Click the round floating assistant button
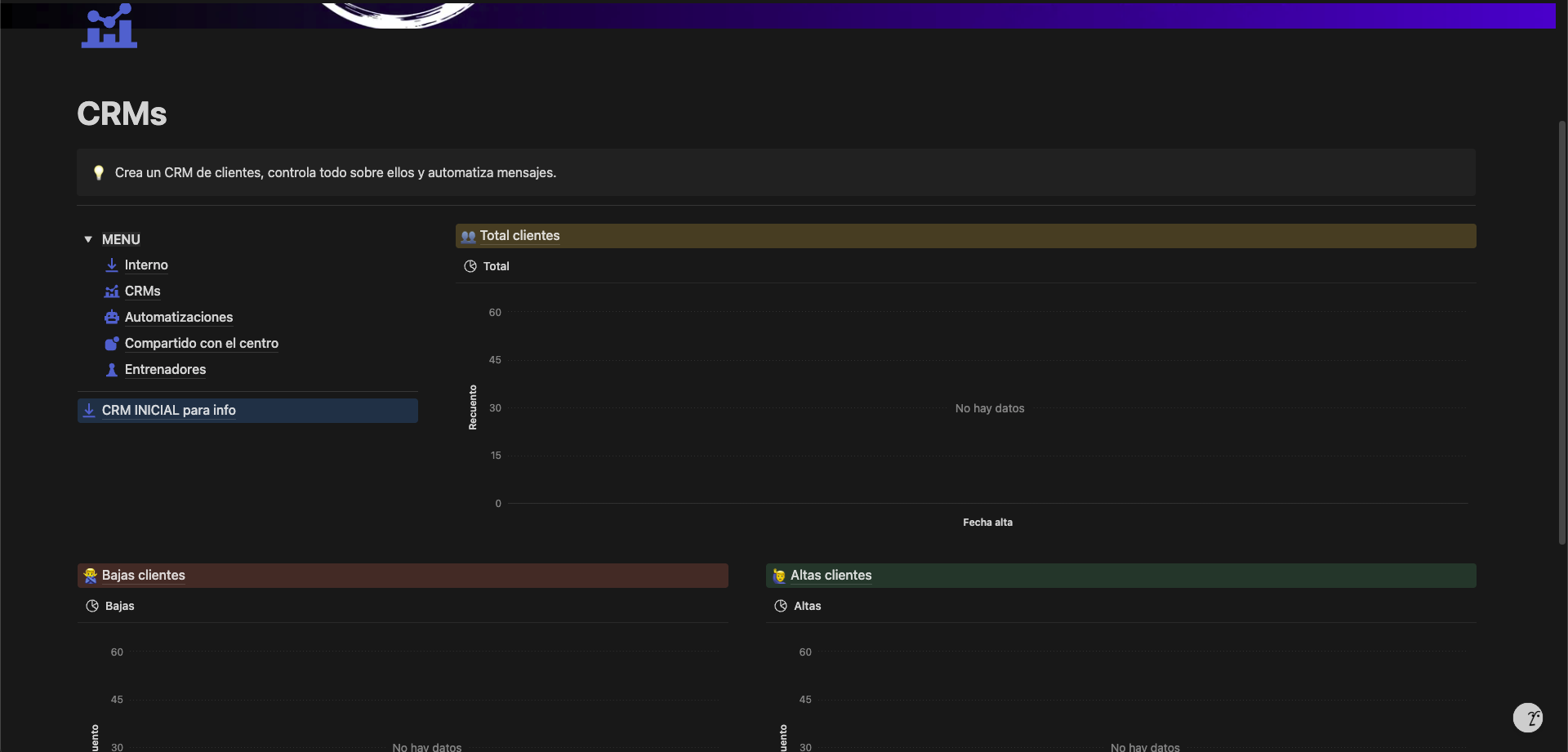 point(1527,718)
